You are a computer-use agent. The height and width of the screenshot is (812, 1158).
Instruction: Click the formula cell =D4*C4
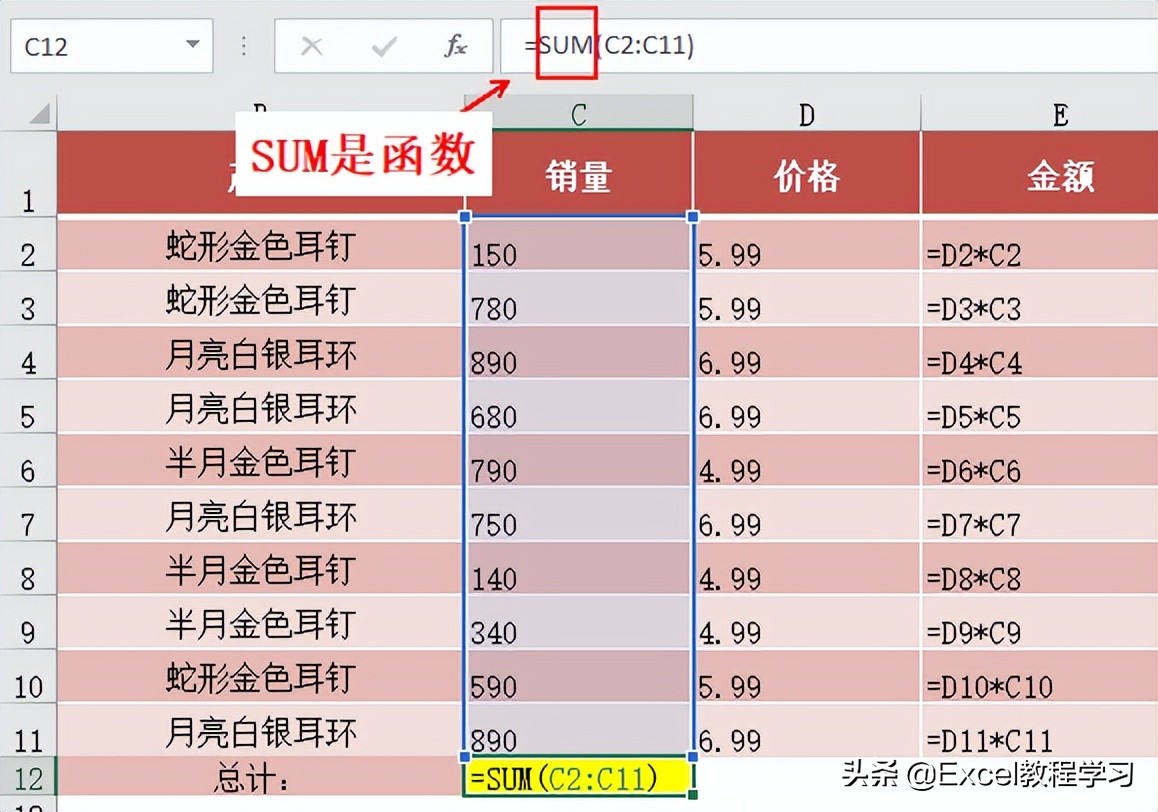(x=1040, y=352)
